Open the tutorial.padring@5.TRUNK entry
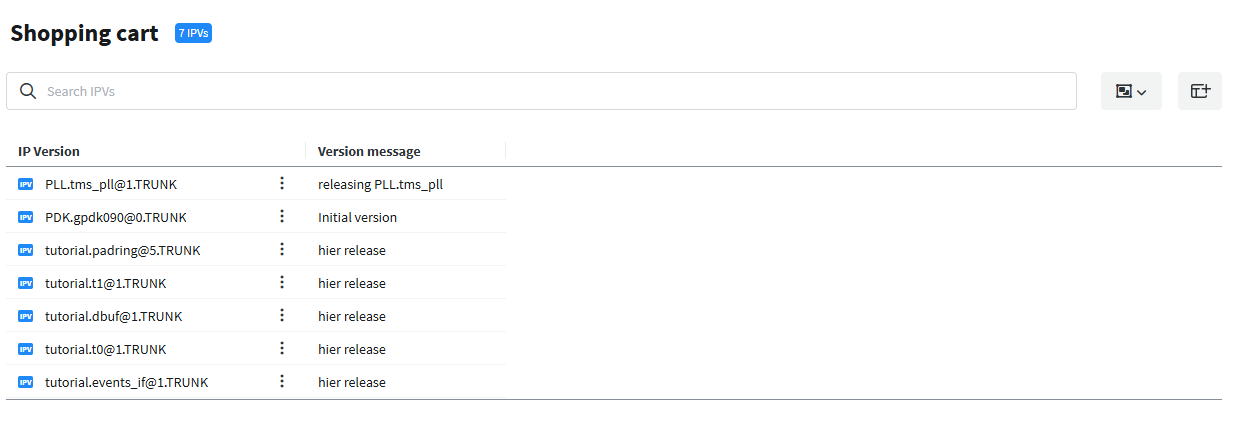Image resolution: width=1237 pixels, height=430 pixels. pyautogui.click(x=122, y=250)
